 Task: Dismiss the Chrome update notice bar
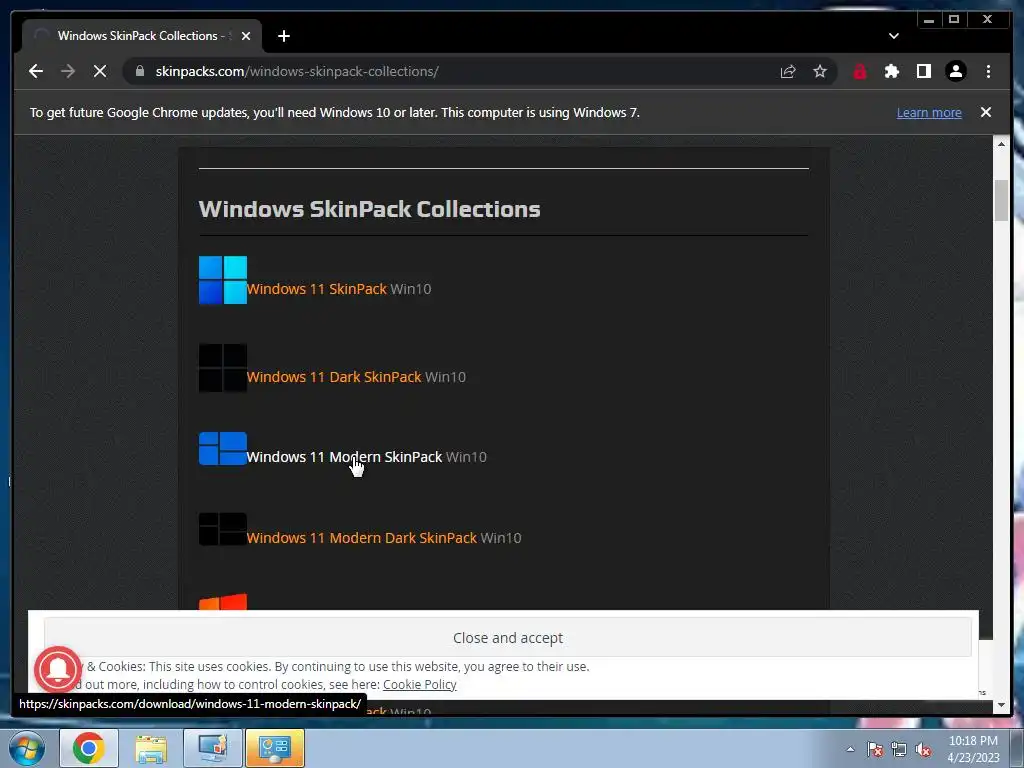[985, 112]
